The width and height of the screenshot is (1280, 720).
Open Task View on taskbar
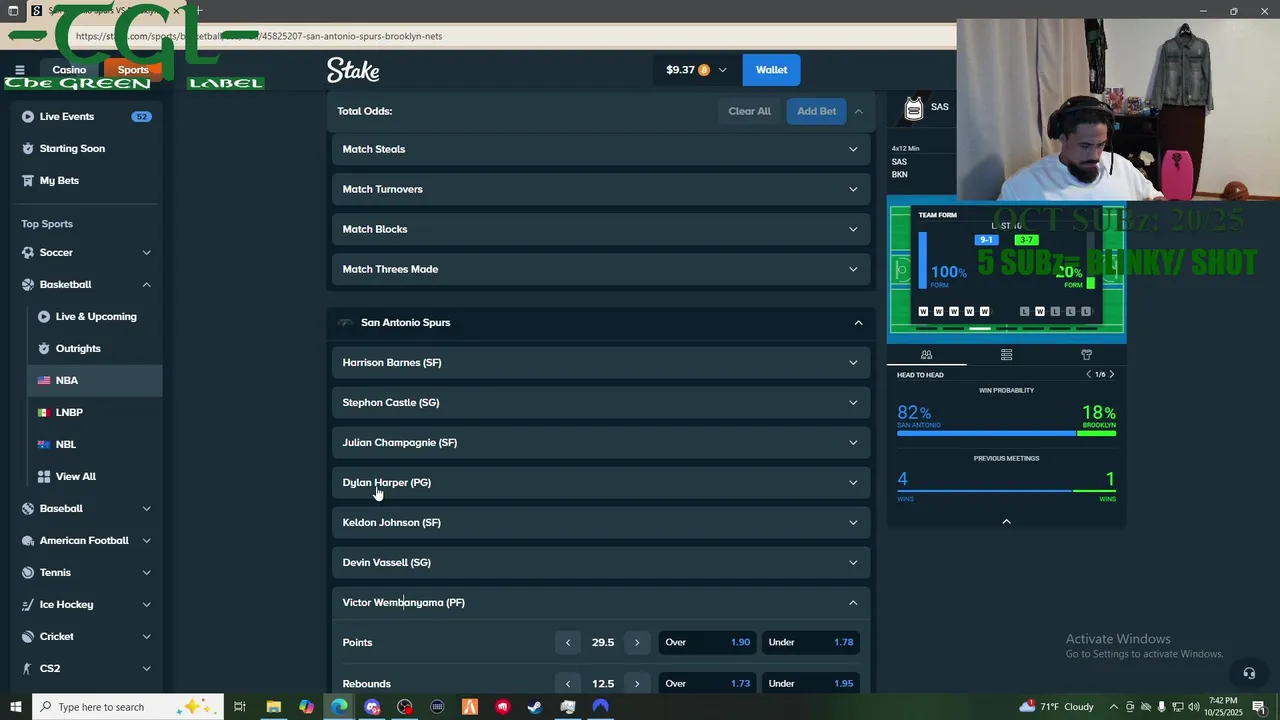240,707
